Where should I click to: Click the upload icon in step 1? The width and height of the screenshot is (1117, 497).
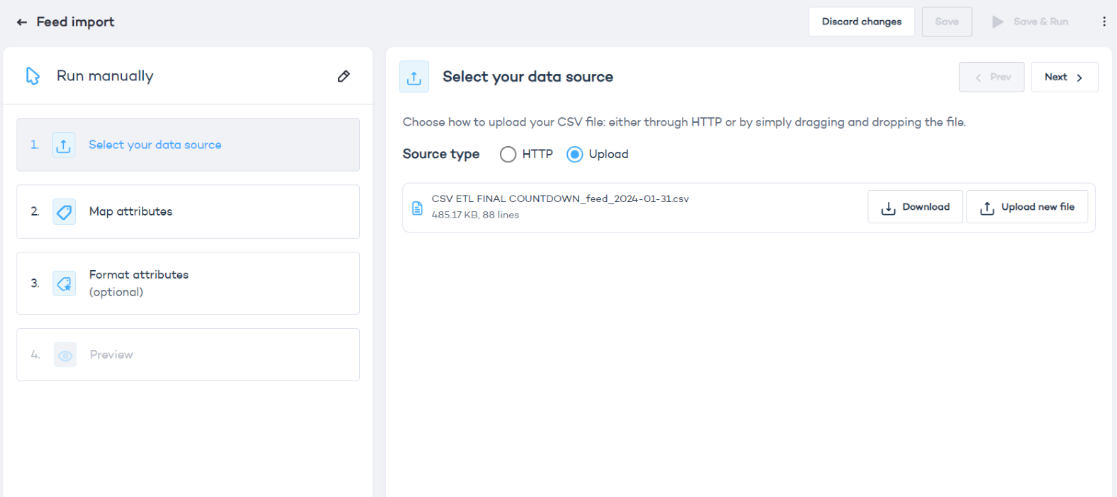tap(64, 145)
